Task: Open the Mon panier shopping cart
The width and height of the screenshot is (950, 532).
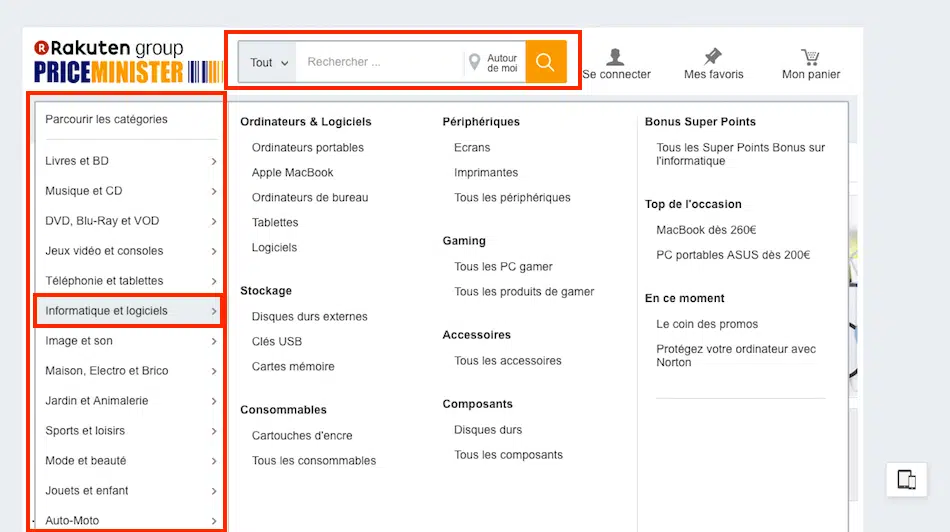Action: (x=810, y=57)
